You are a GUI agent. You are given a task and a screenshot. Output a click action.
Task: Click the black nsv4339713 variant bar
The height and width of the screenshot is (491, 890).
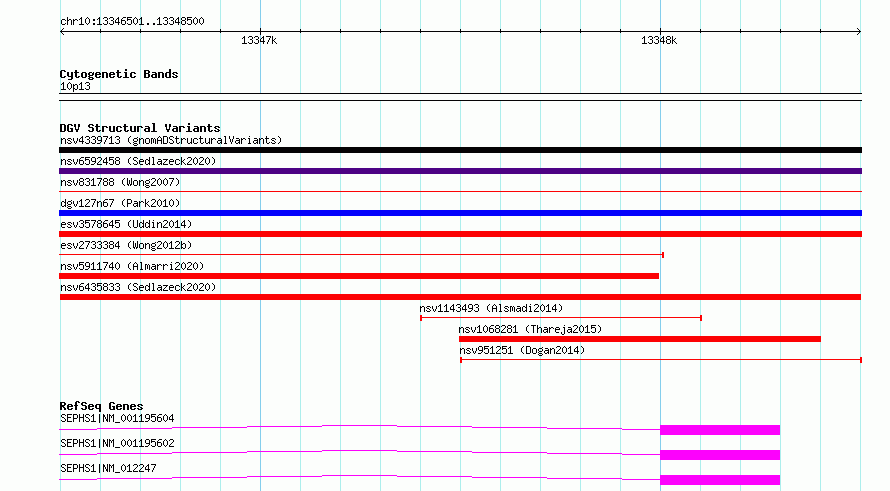tap(460, 150)
